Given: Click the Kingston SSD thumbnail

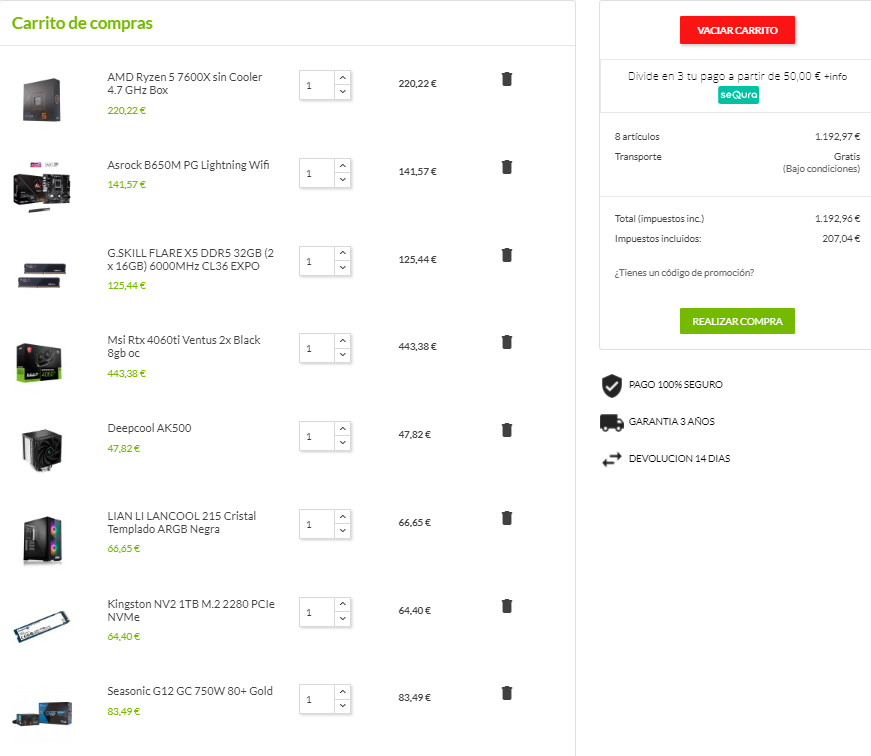Looking at the screenshot, I should (42, 626).
